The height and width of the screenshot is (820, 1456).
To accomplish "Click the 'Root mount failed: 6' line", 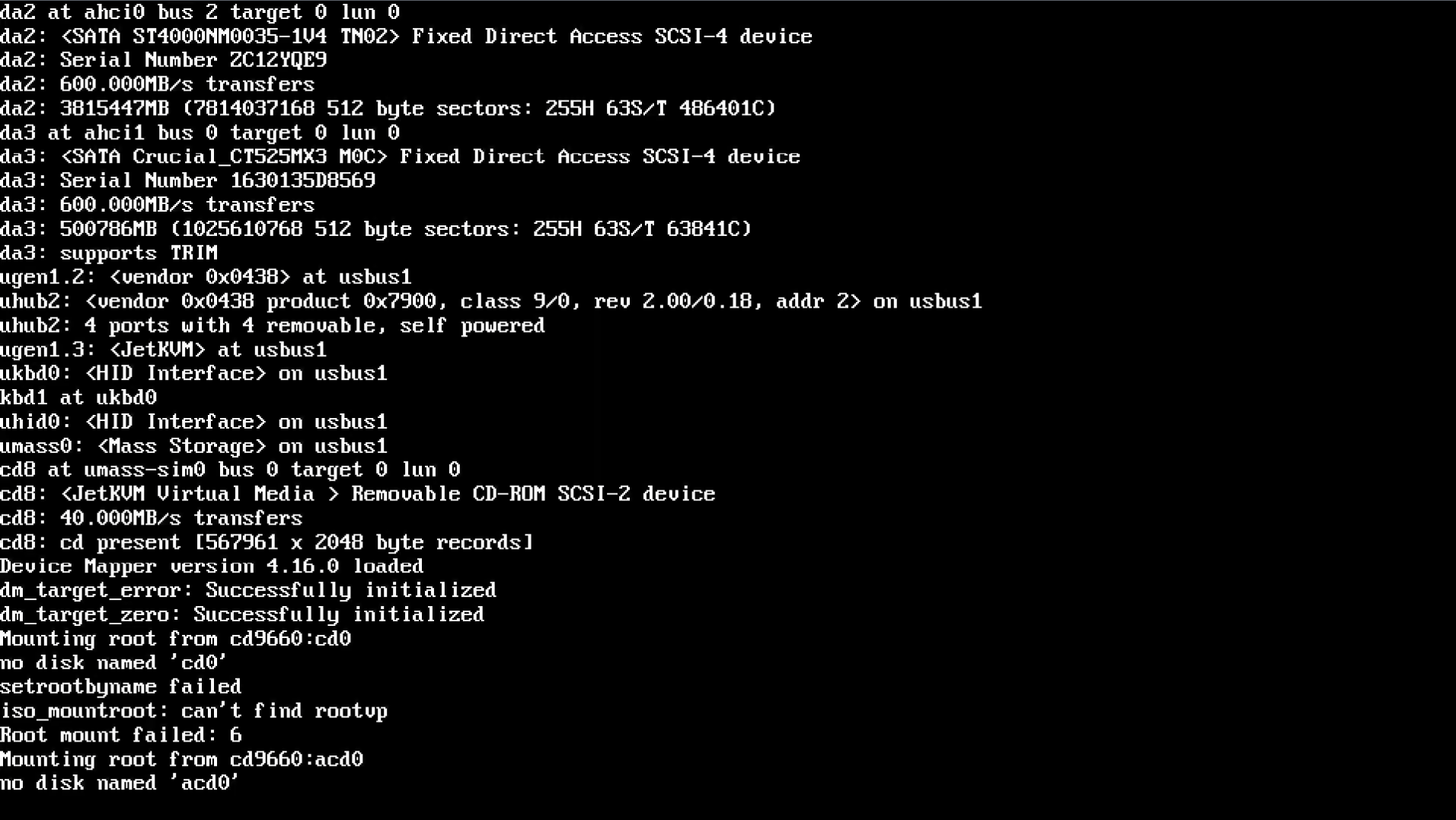I will [121, 735].
